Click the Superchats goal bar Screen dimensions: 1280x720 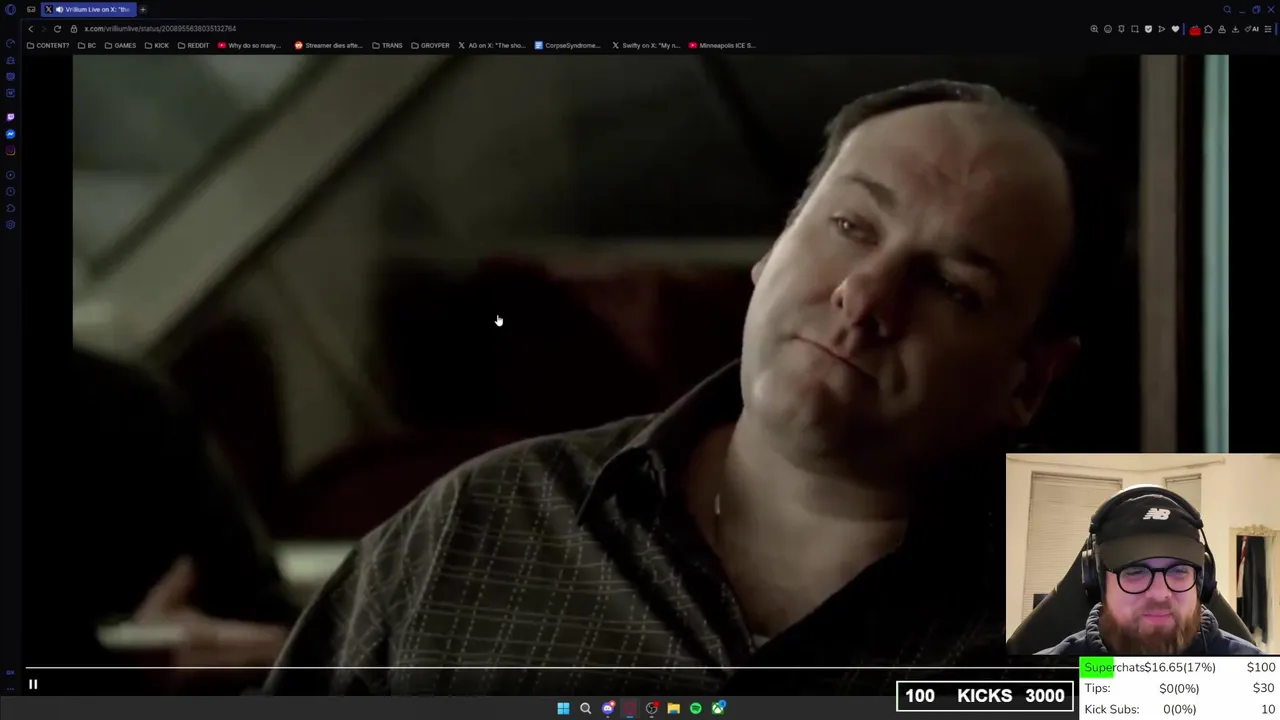tap(1179, 667)
